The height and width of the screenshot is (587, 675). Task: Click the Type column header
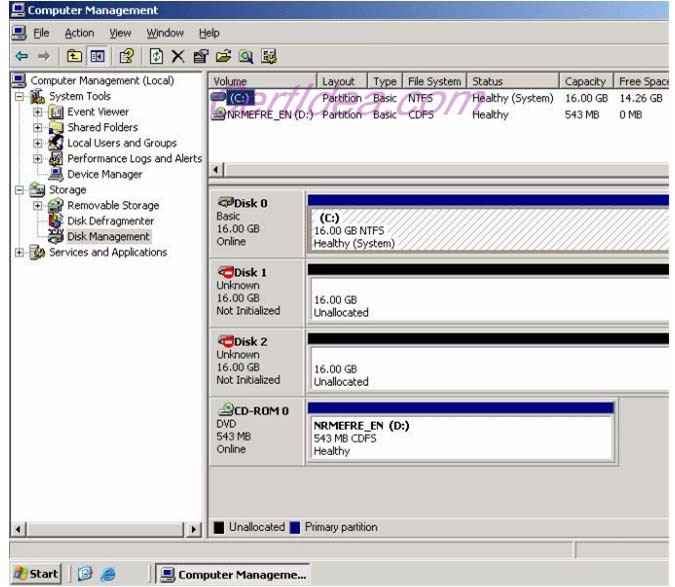pyautogui.click(x=385, y=81)
